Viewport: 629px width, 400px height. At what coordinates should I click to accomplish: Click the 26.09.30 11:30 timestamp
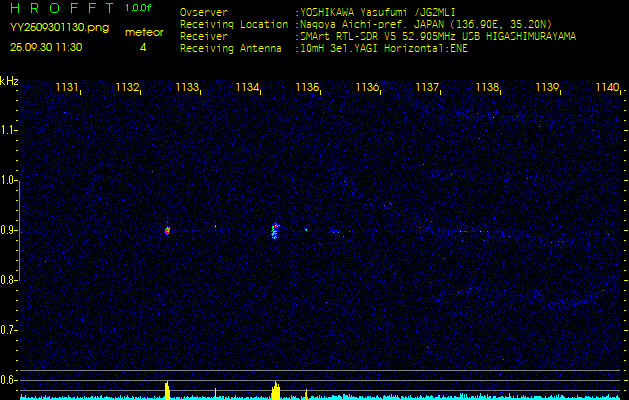click(46, 47)
